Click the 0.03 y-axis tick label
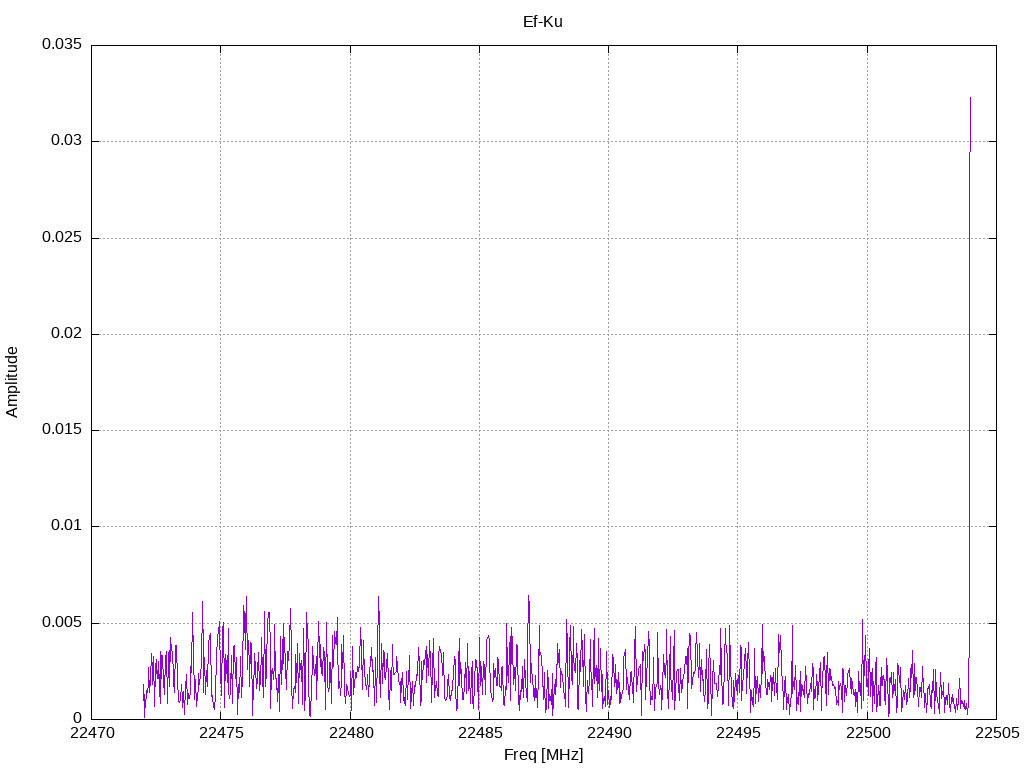 67,140
